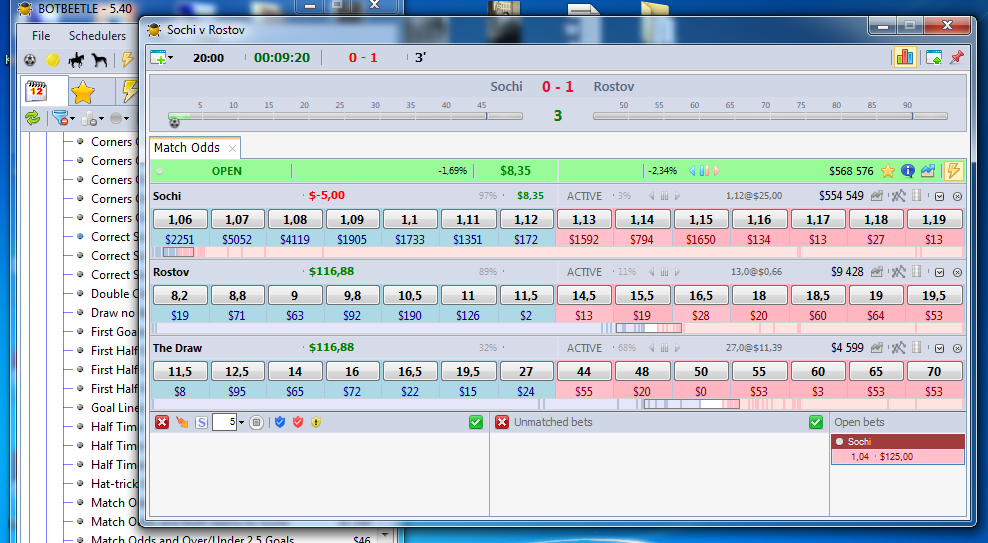Click the Rostov price ladder bar
The image size is (988, 543).
(x=558, y=328)
